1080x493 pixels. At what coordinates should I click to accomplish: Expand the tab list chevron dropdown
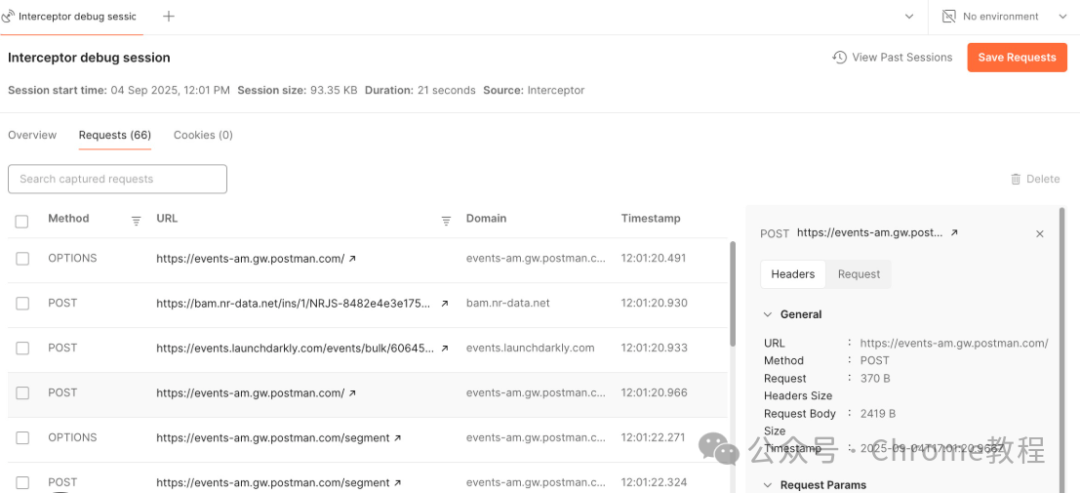[909, 17]
